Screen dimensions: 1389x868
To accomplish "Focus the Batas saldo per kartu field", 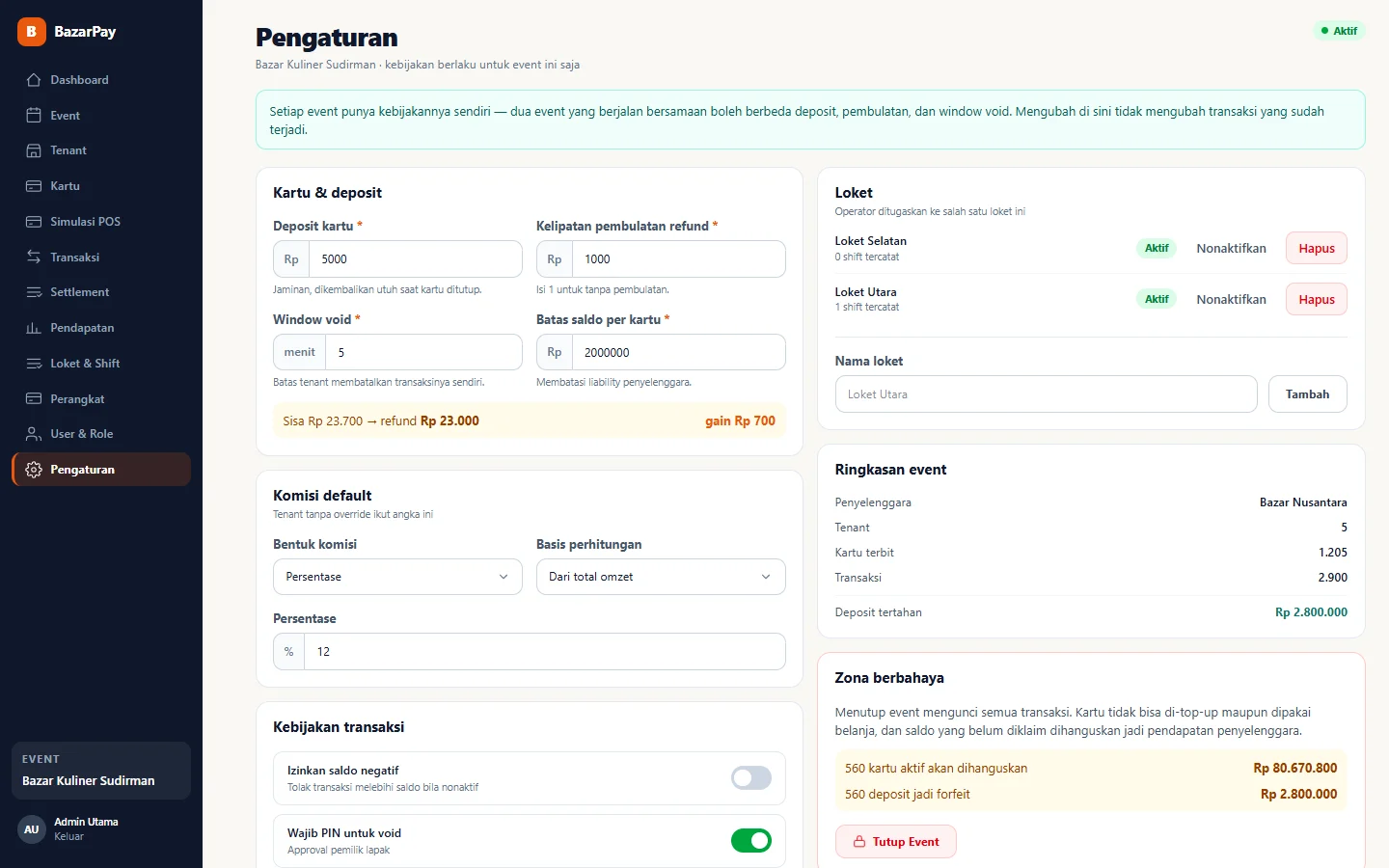I will (x=678, y=353).
